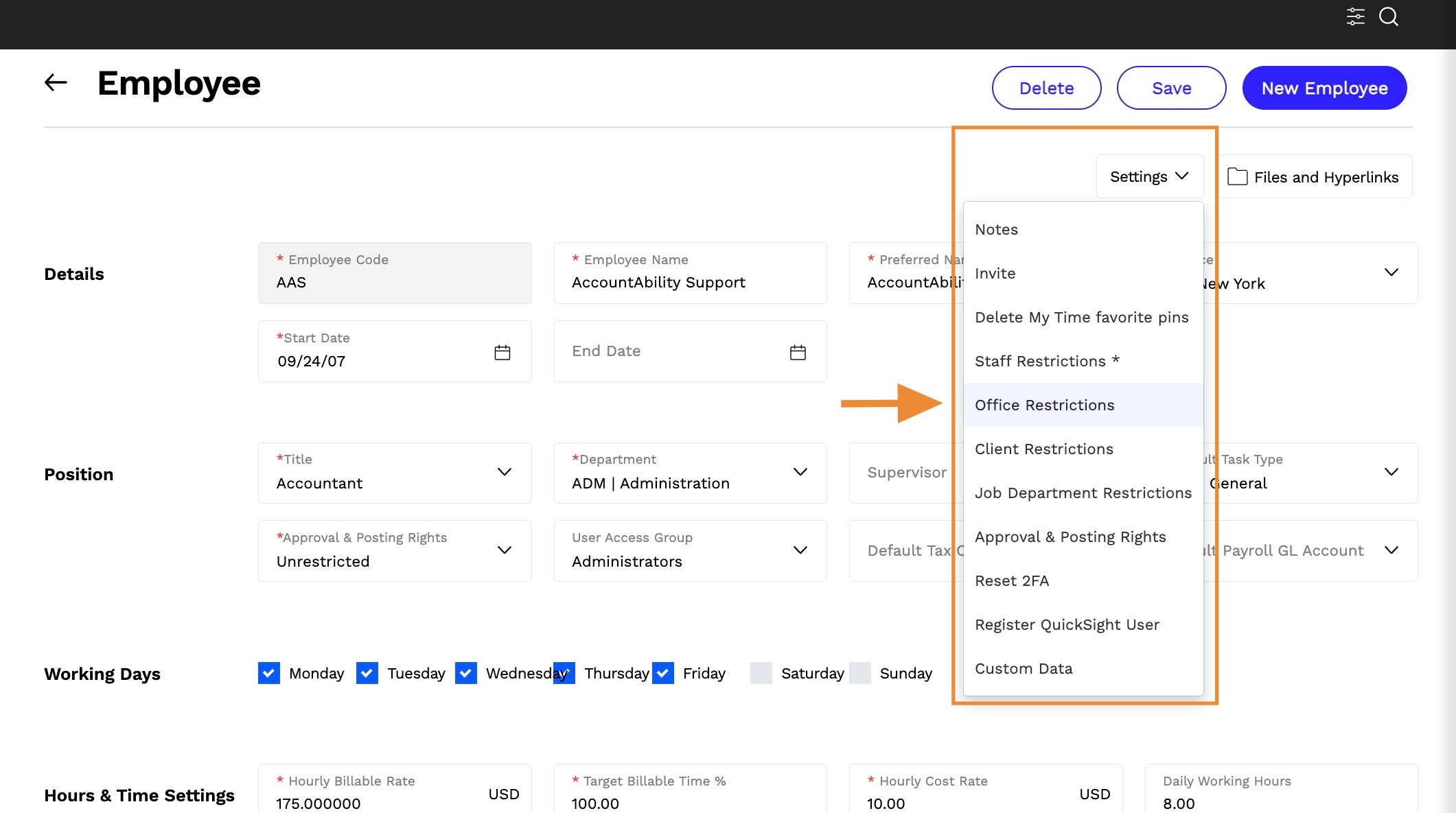The width and height of the screenshot is (1456, 813).
Task: Click the back arrow beside Employee
Action: pos(56,83)
